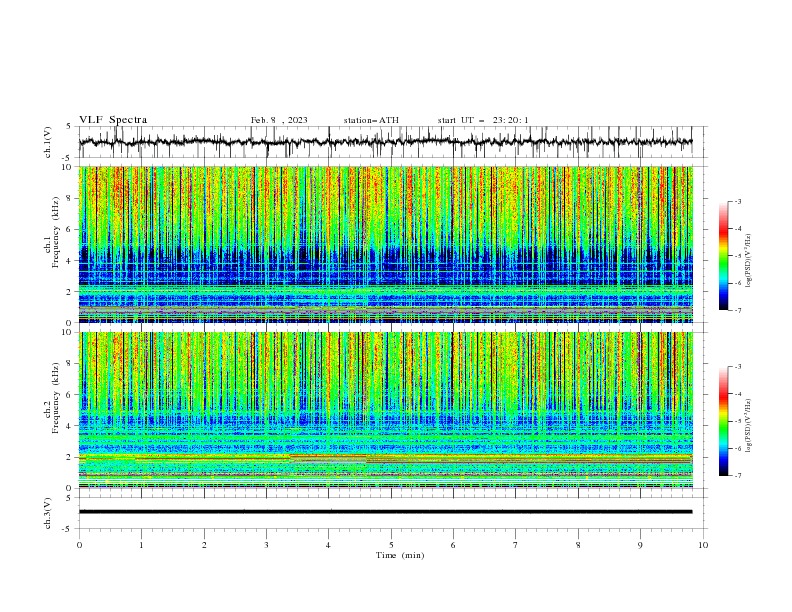Click the "-7" tick on ch.1 color bar
Viewport: 792px width, 612px height.
coord(737,310)
